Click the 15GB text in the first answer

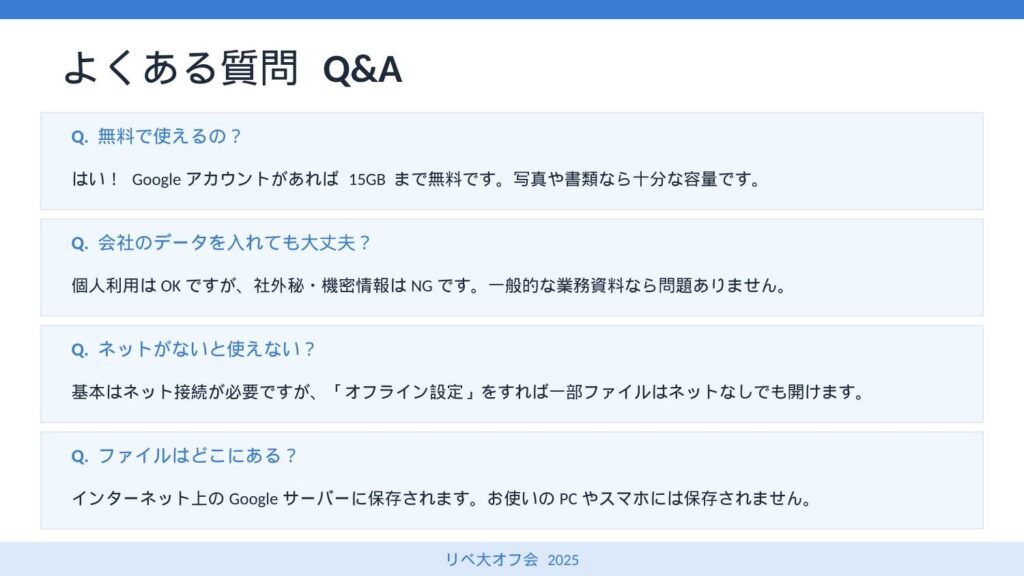pos(365,180)
